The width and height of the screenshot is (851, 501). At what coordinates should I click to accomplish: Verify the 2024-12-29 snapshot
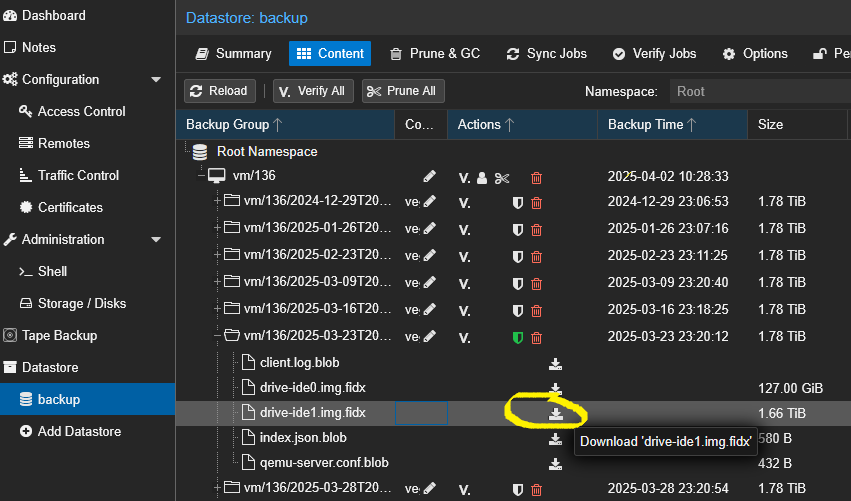[x=464, y=202]
